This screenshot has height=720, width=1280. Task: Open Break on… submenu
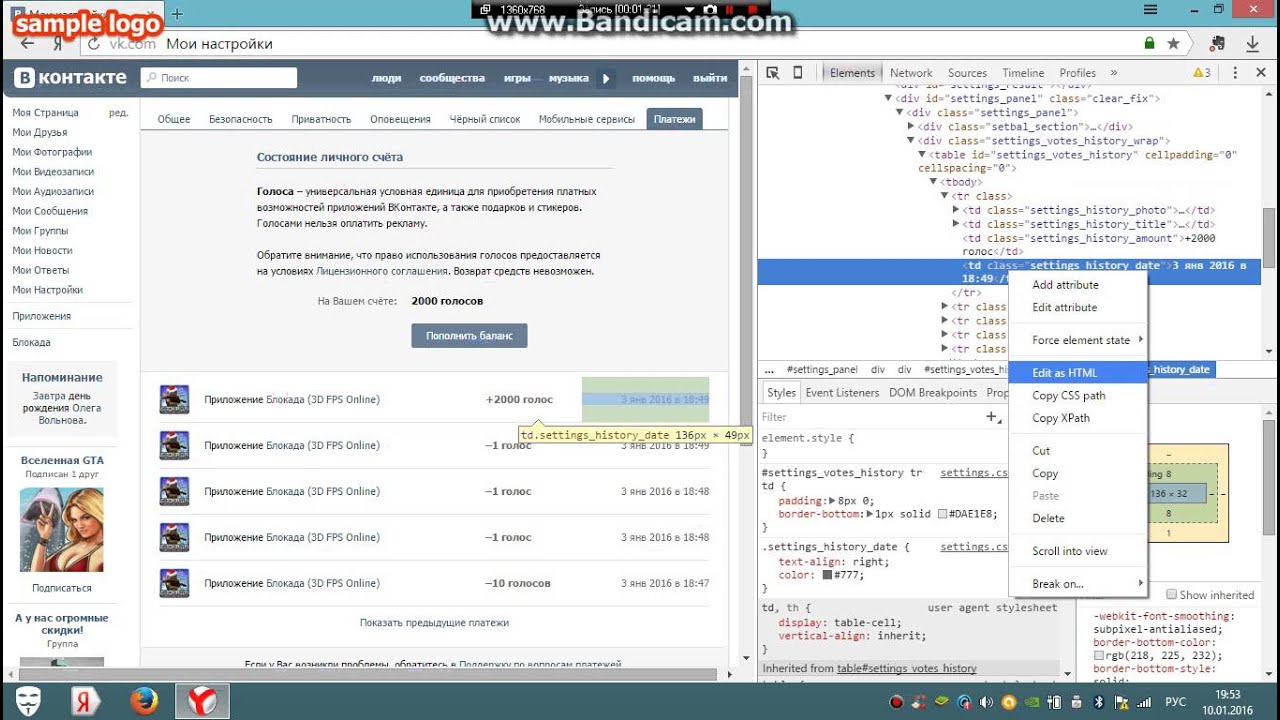(1078, 584)
